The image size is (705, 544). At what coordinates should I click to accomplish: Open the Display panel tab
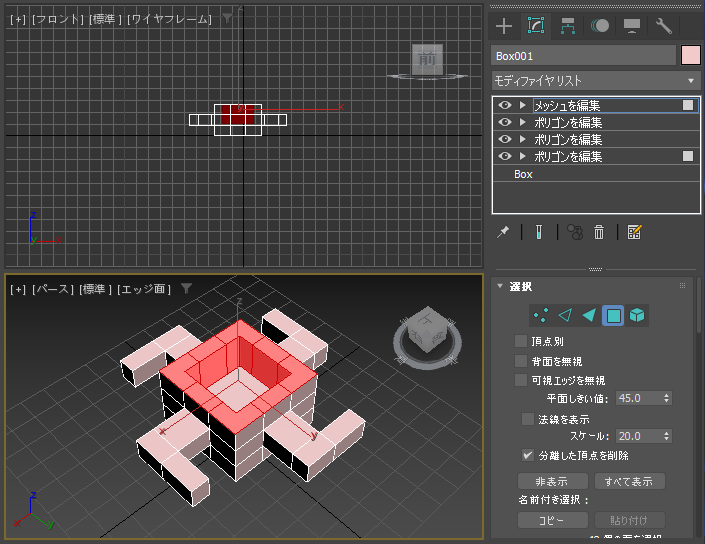pos(632,26)
